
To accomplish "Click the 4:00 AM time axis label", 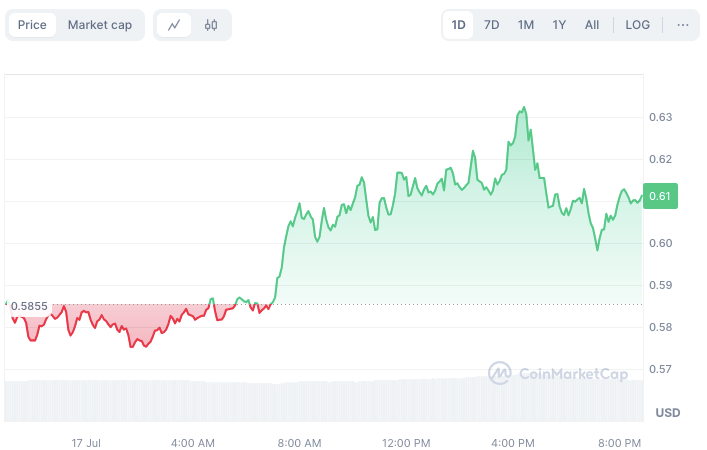I will (x=193, y=443).
